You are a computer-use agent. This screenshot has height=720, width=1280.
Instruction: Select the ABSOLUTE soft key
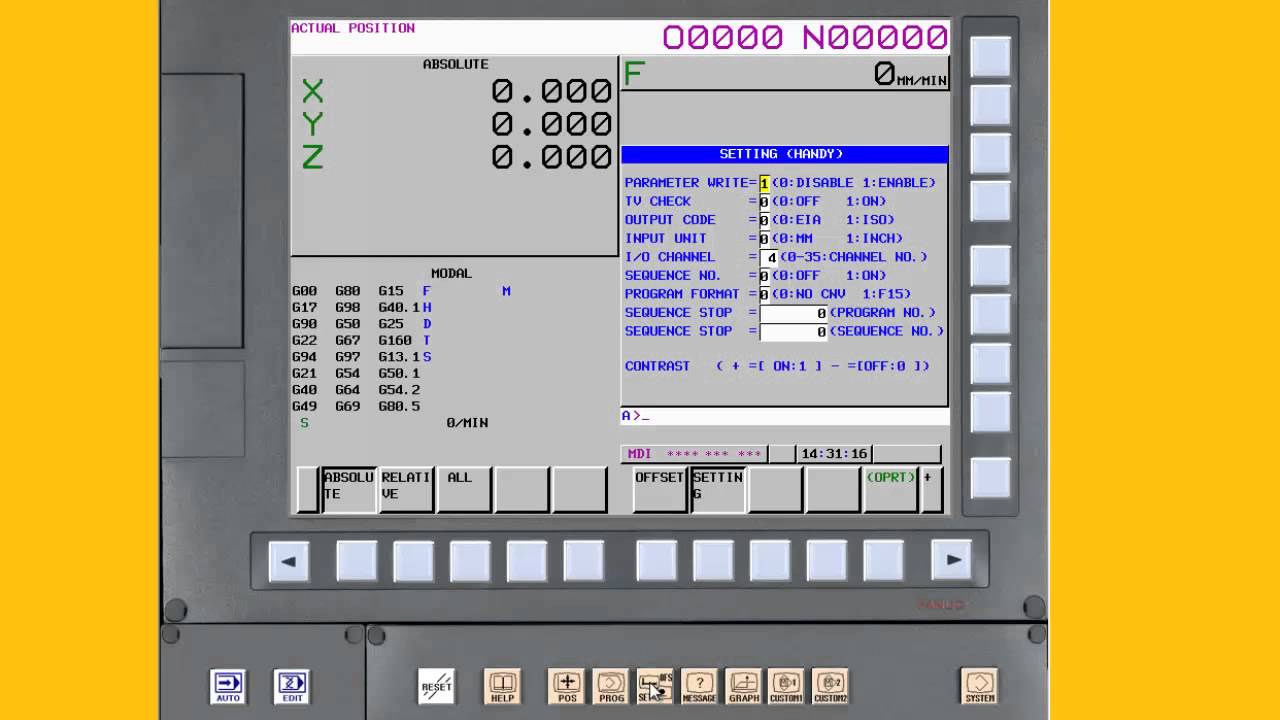pyautogui.click(x=349, y=489)
